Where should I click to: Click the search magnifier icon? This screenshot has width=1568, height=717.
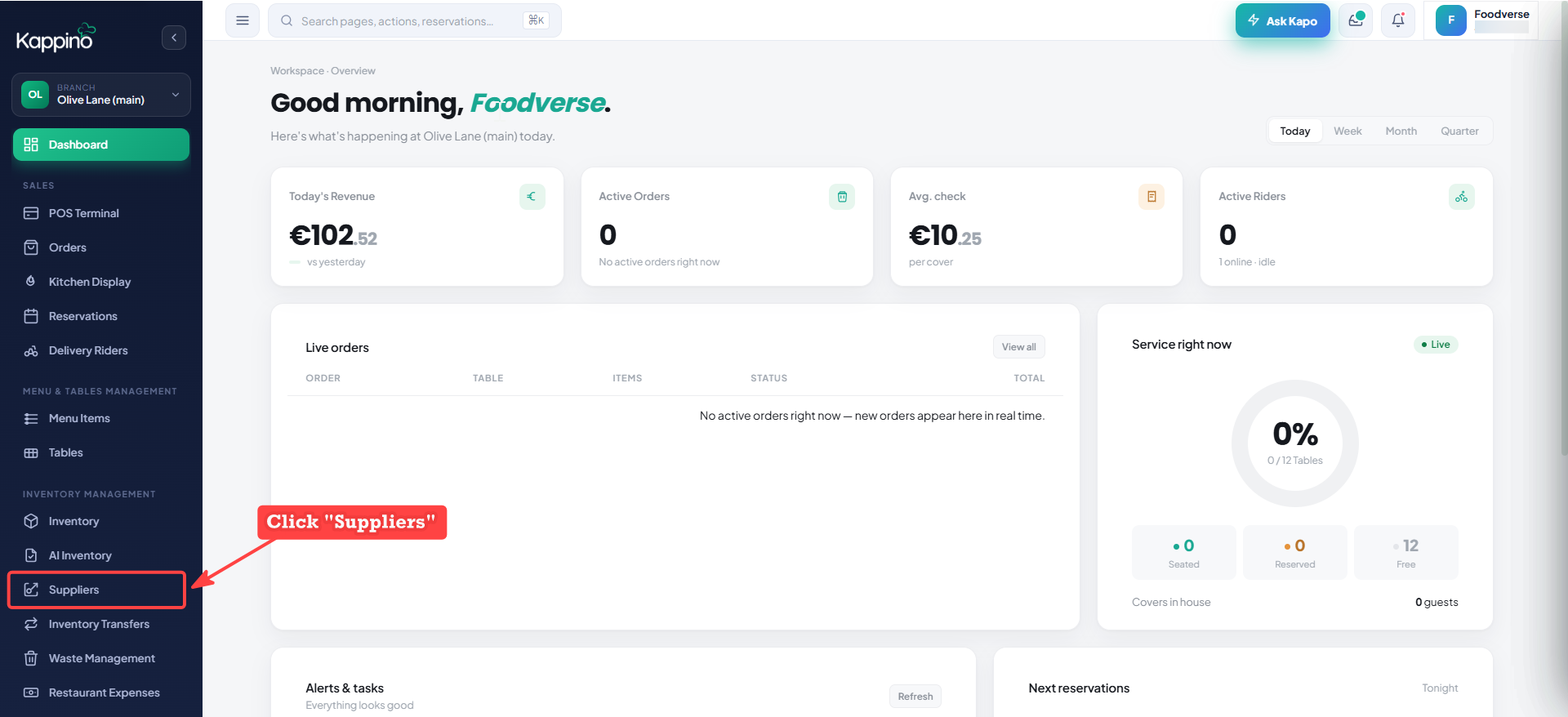[287, 20]
